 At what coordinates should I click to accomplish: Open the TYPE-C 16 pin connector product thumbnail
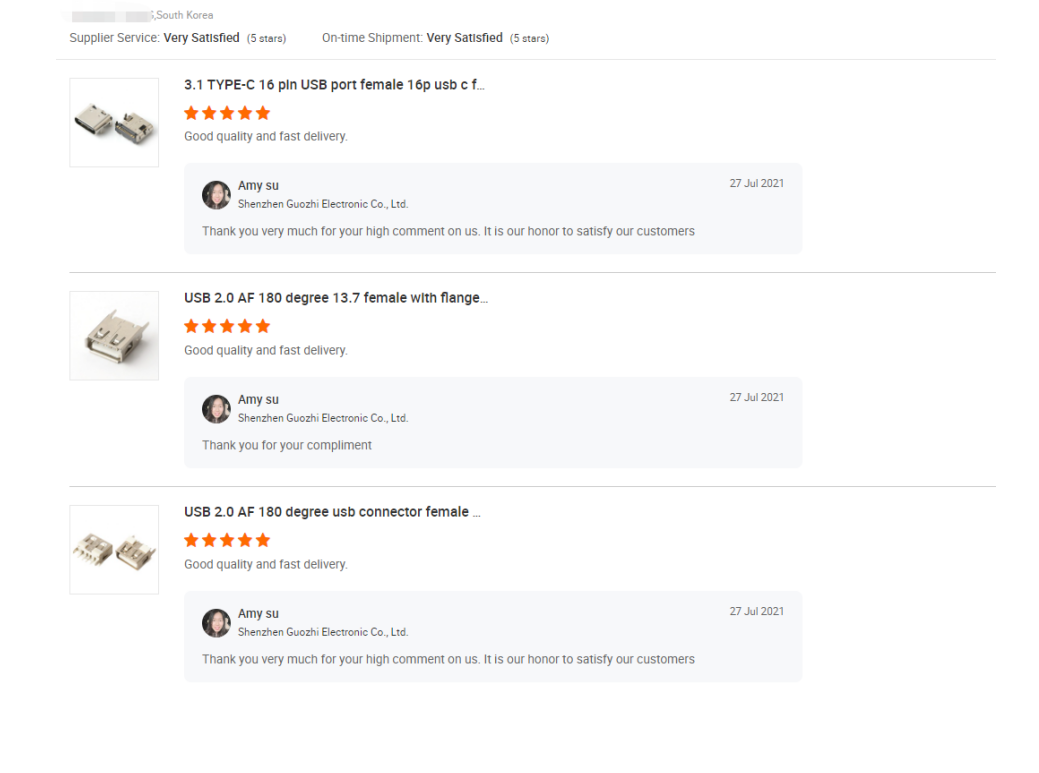114,123
